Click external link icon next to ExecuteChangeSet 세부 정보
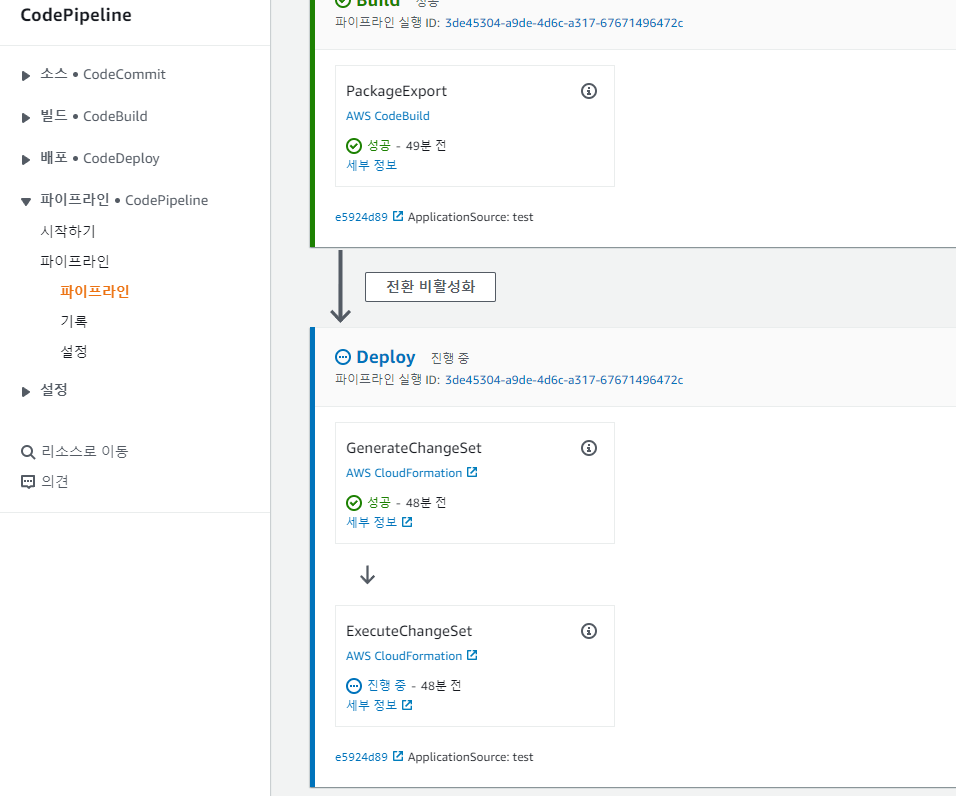 click(407, 705)
